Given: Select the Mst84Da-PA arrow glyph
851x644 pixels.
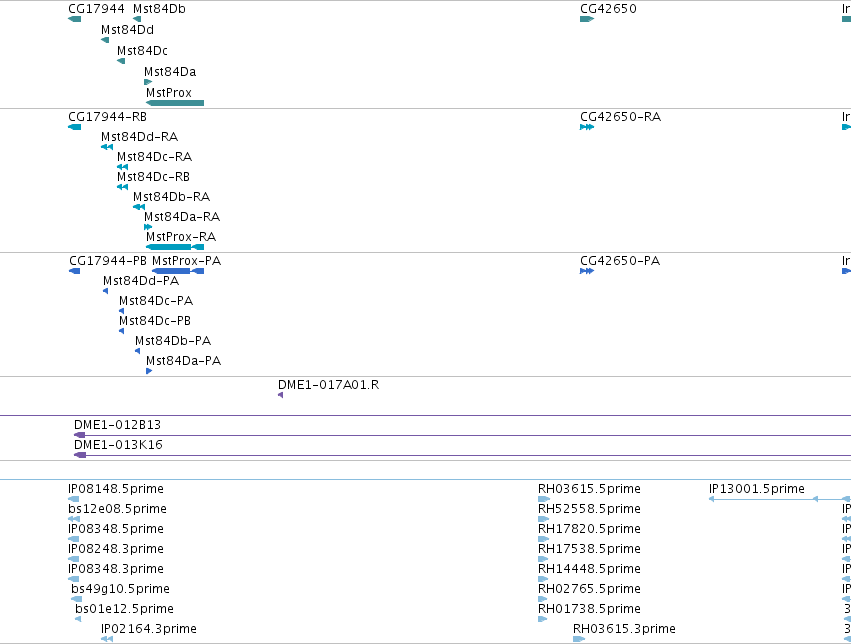Looking at the screenshot, I should coord(149,371).
